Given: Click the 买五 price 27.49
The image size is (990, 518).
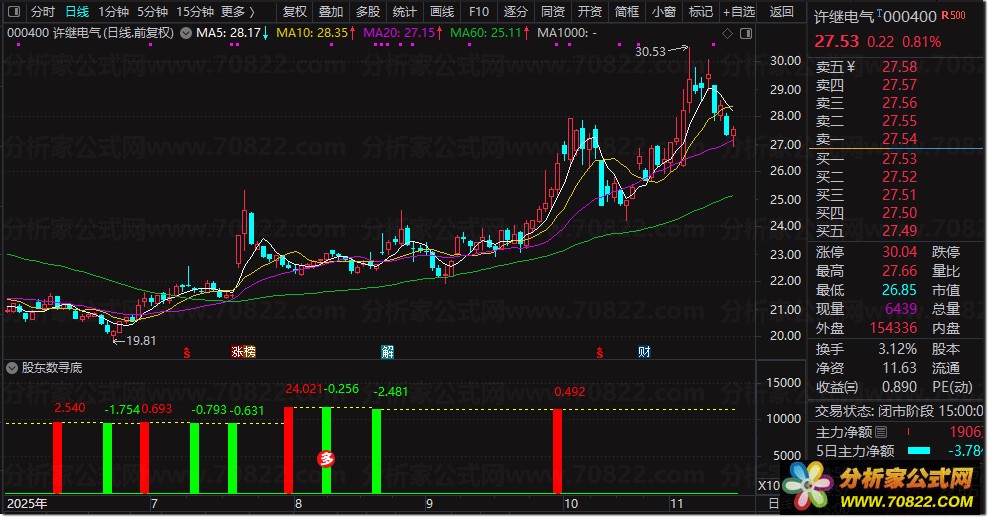Looking at the screenshot, I should point(899,231).
